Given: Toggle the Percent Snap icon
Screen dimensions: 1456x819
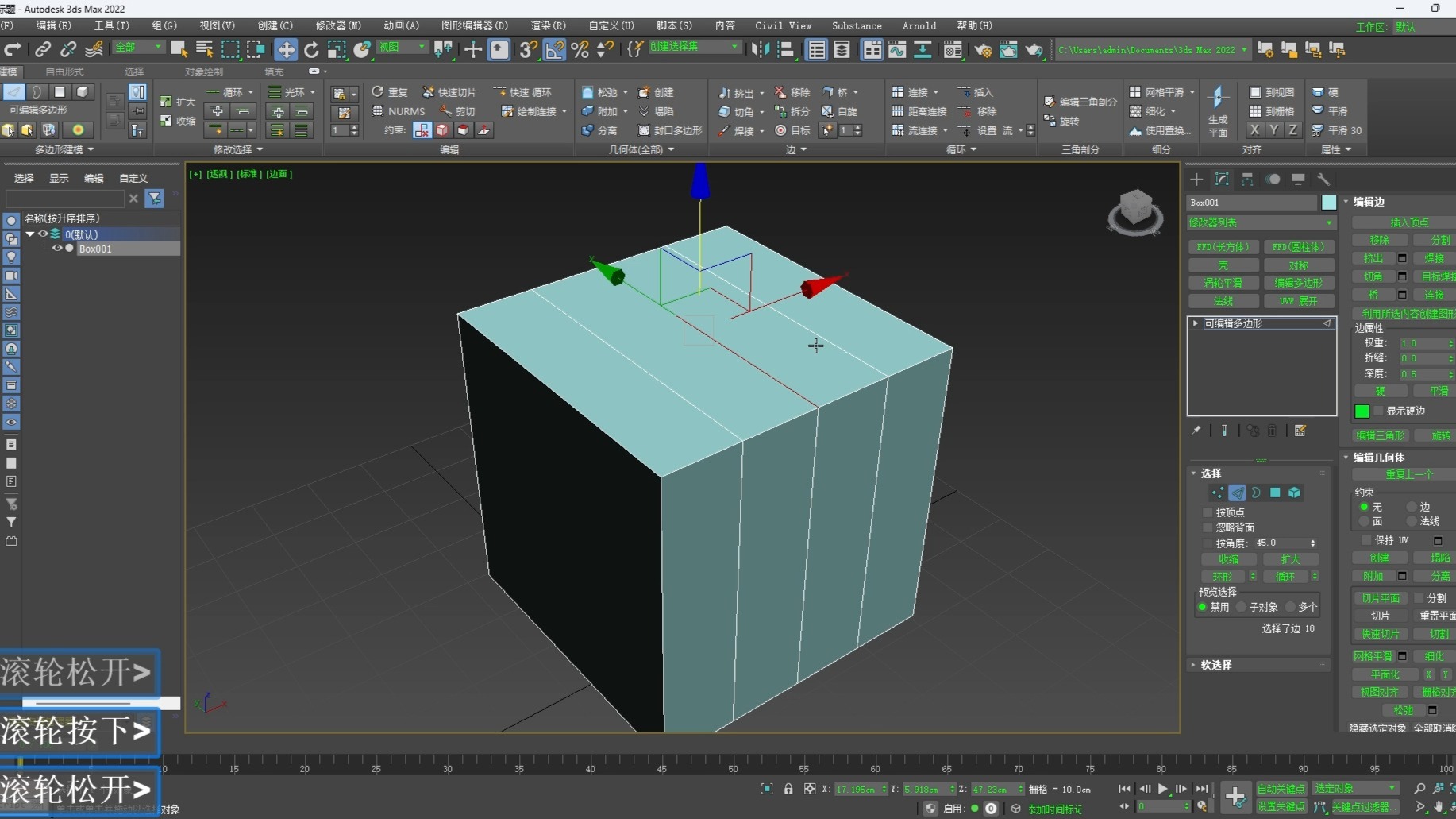Looking at the screenshot, I should (x=580, y=49).
